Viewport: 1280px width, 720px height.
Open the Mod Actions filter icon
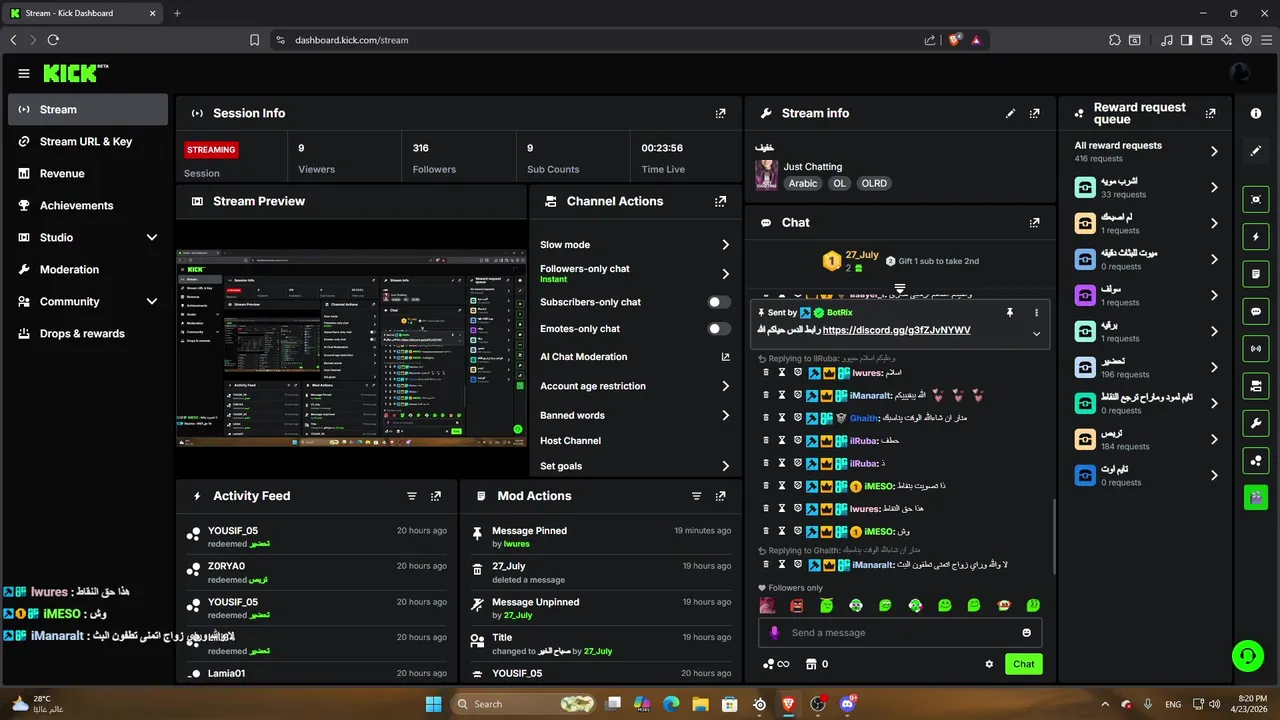[x=697, y=496]
